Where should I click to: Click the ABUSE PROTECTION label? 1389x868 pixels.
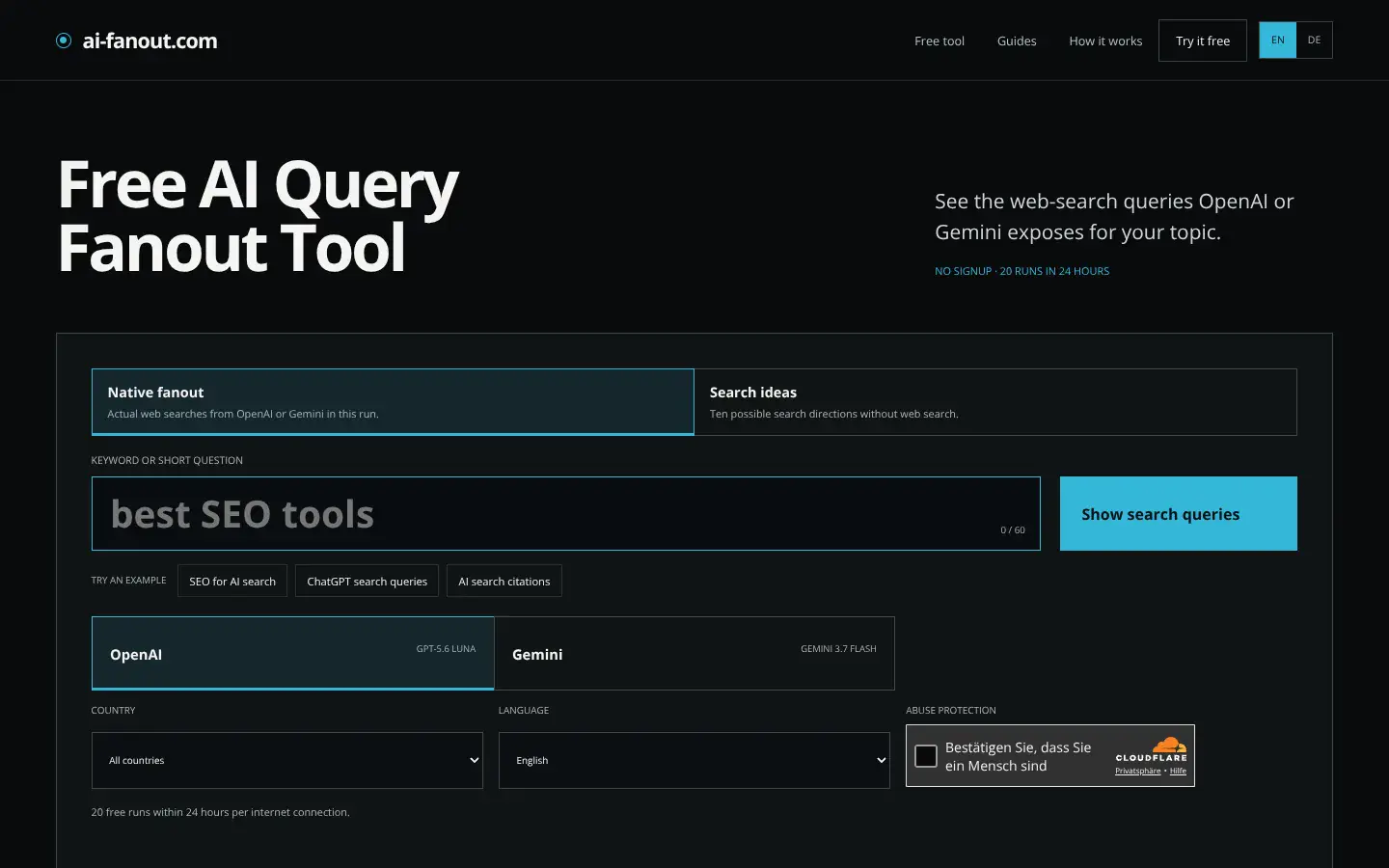tap(951, 711)
